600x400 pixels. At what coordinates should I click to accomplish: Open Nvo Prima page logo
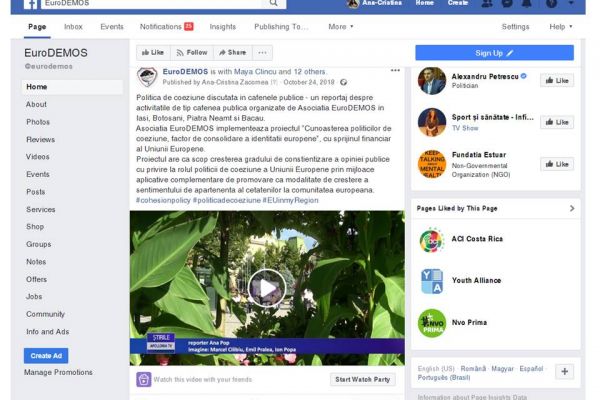click(x=432, y=323)
